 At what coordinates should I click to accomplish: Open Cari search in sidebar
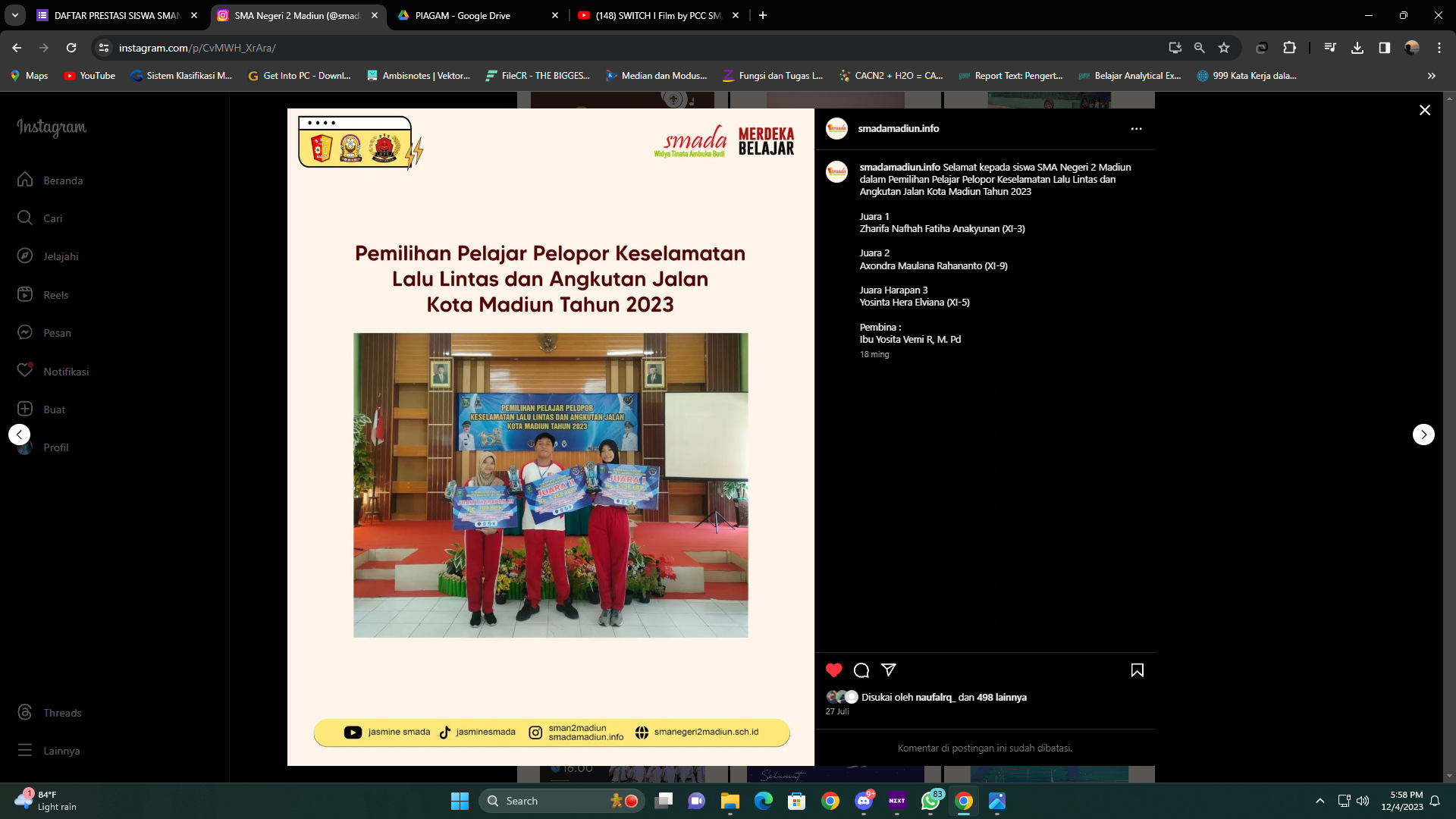[x=39, y=218]
